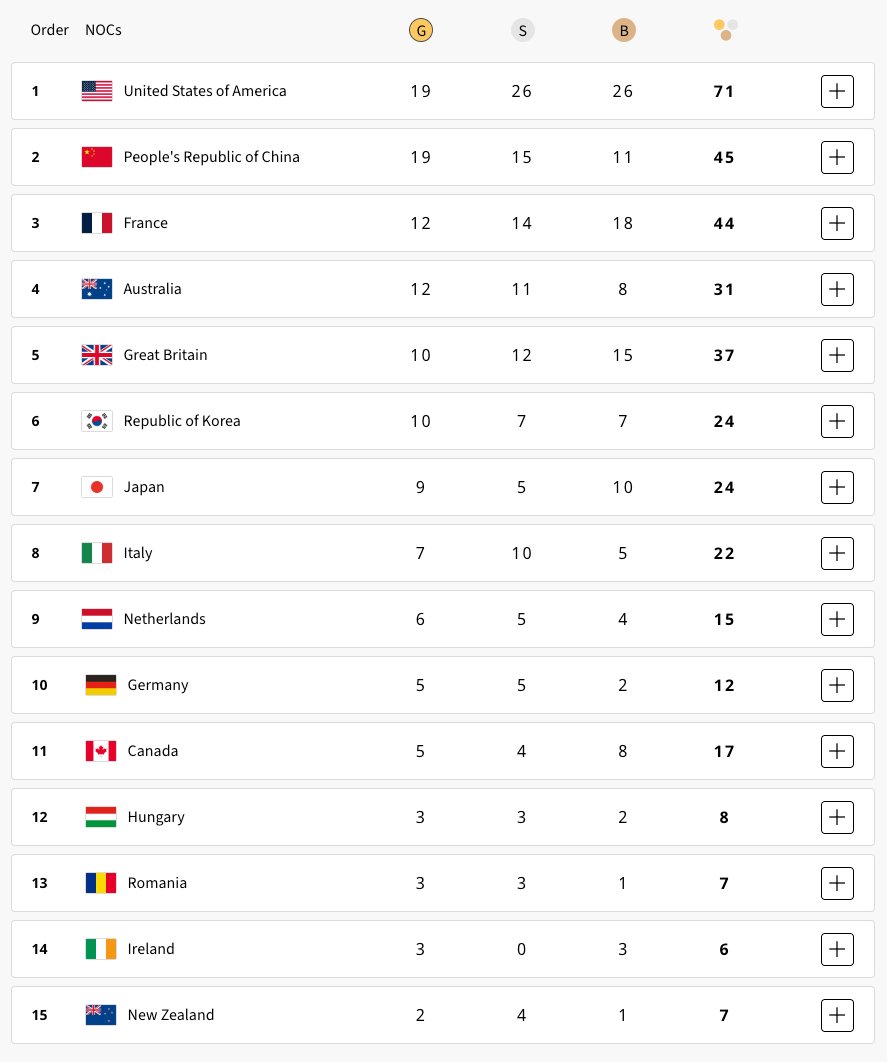
Task: Expand the New Zealand row details
Action: [837, 1015]
